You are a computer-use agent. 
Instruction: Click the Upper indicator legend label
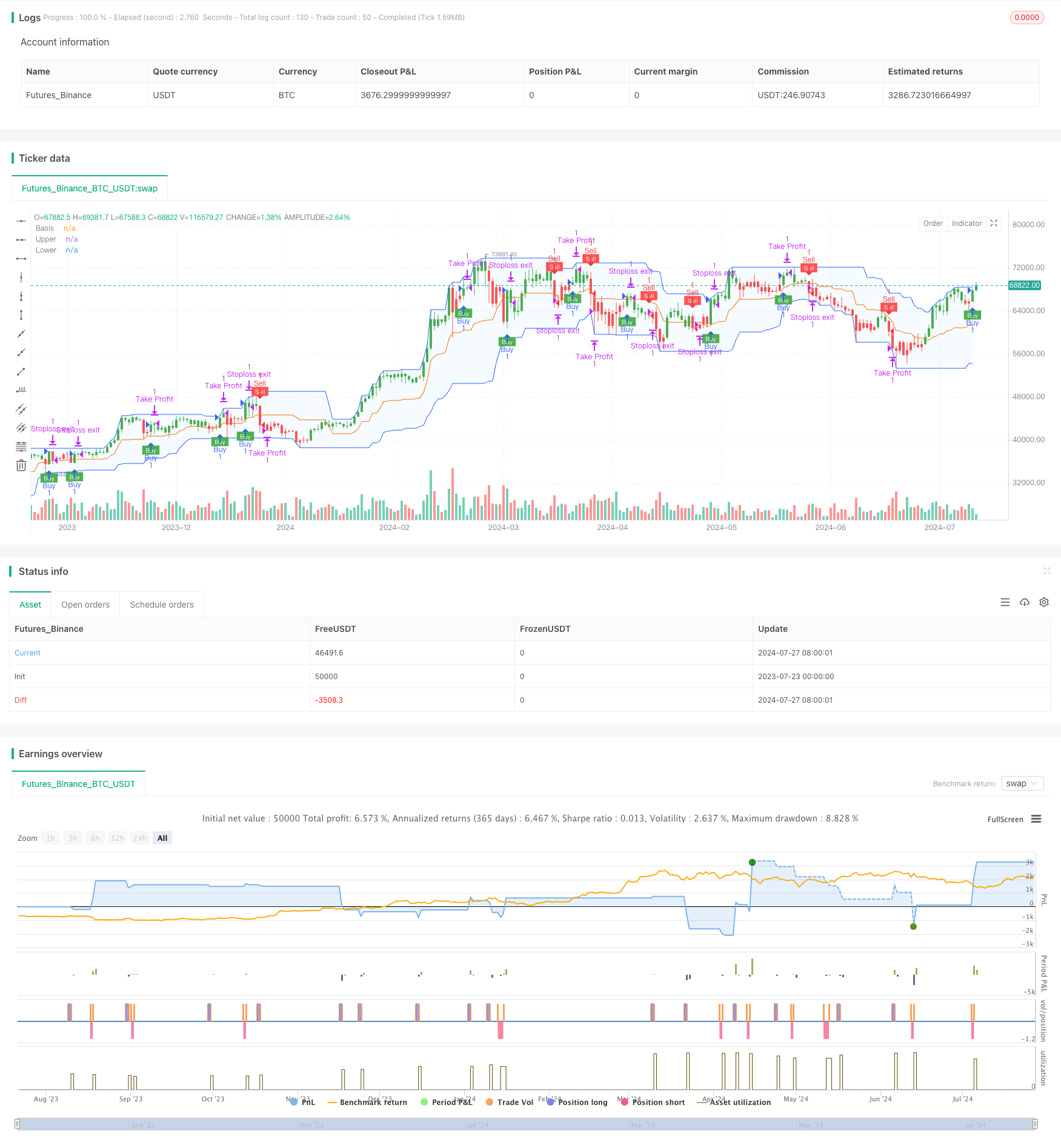(46, 239)
